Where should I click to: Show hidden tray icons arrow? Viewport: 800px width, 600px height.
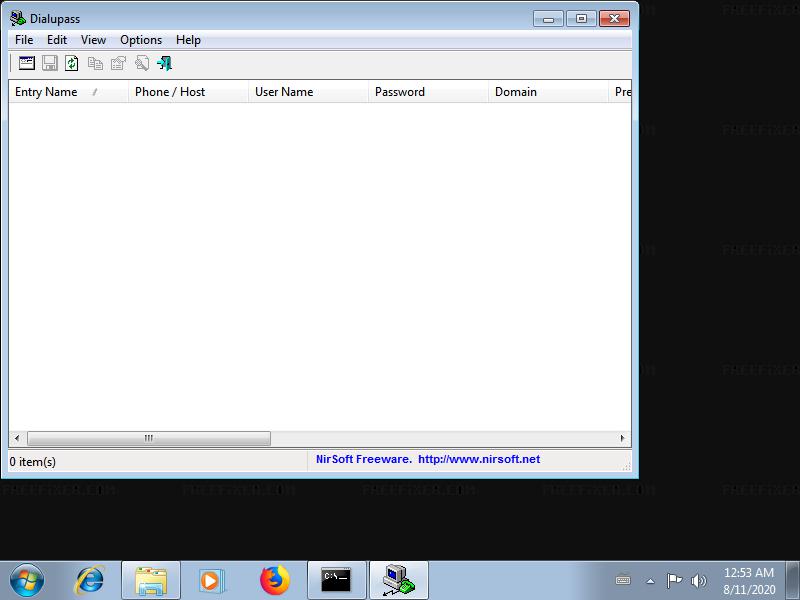coord(651,581)
